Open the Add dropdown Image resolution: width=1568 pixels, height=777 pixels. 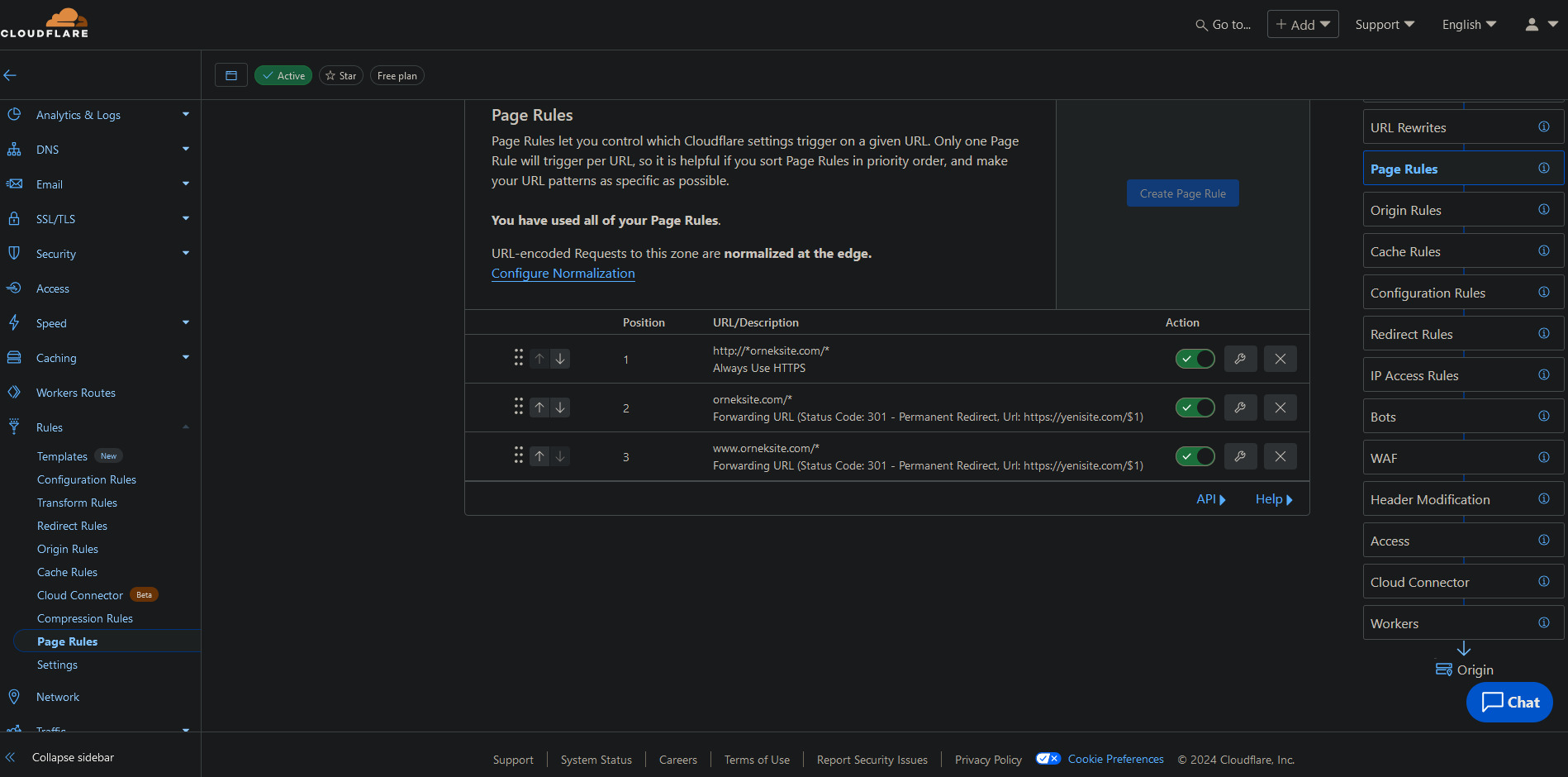click(1303, 25)
